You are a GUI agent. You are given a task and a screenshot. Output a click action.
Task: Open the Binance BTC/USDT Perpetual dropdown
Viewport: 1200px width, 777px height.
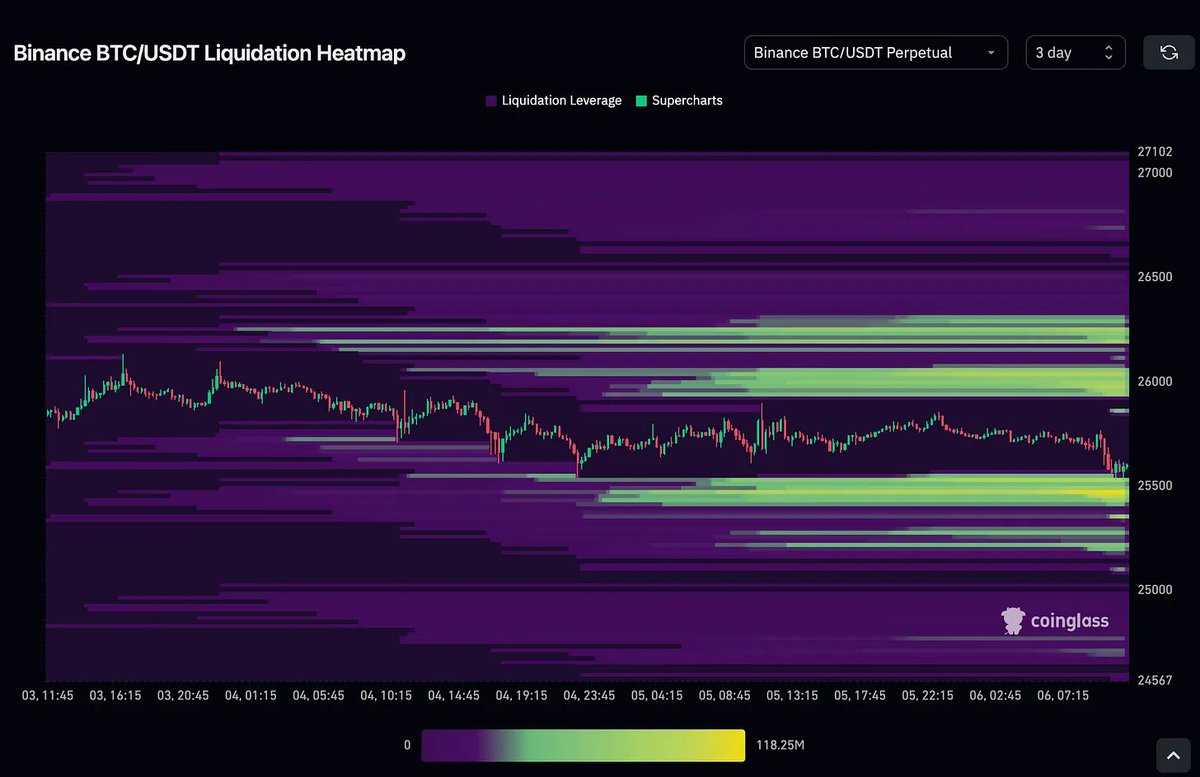tap(876, 53)
